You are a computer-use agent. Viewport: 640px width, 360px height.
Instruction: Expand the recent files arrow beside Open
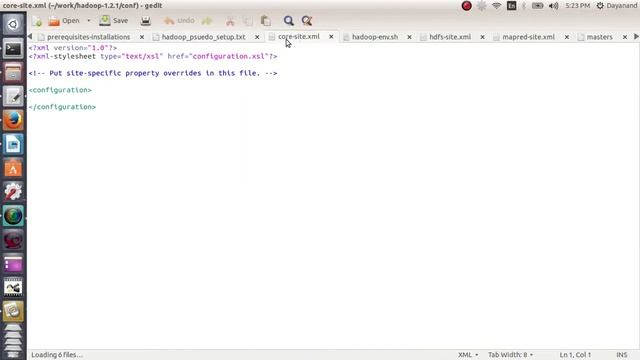click(x=89, y=20)
